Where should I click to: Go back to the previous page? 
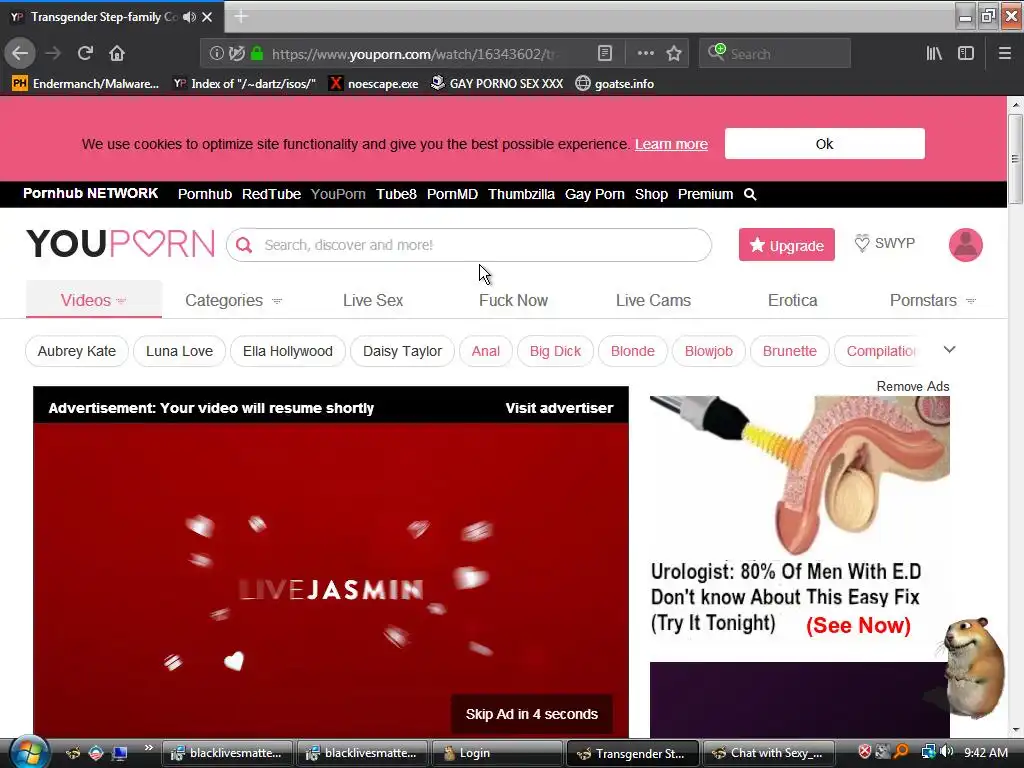20,53
